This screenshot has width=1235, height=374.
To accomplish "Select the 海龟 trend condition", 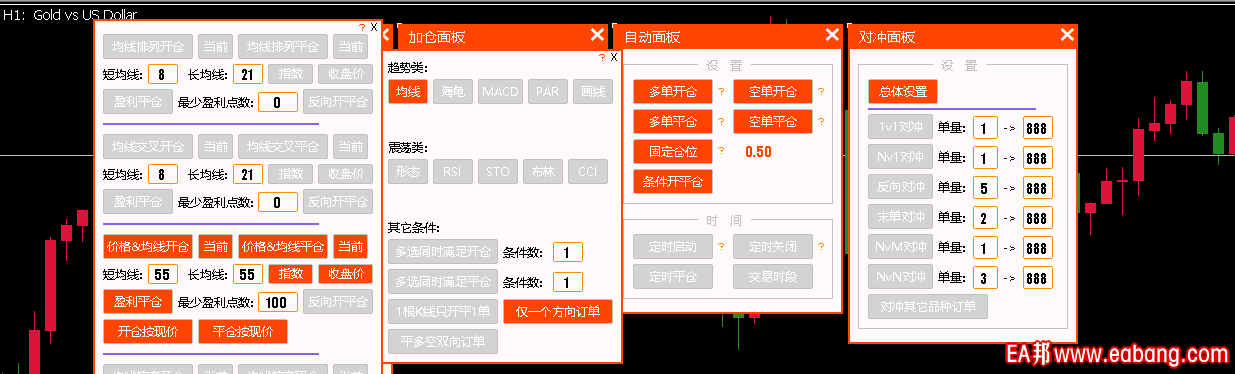I will (452, 91).
